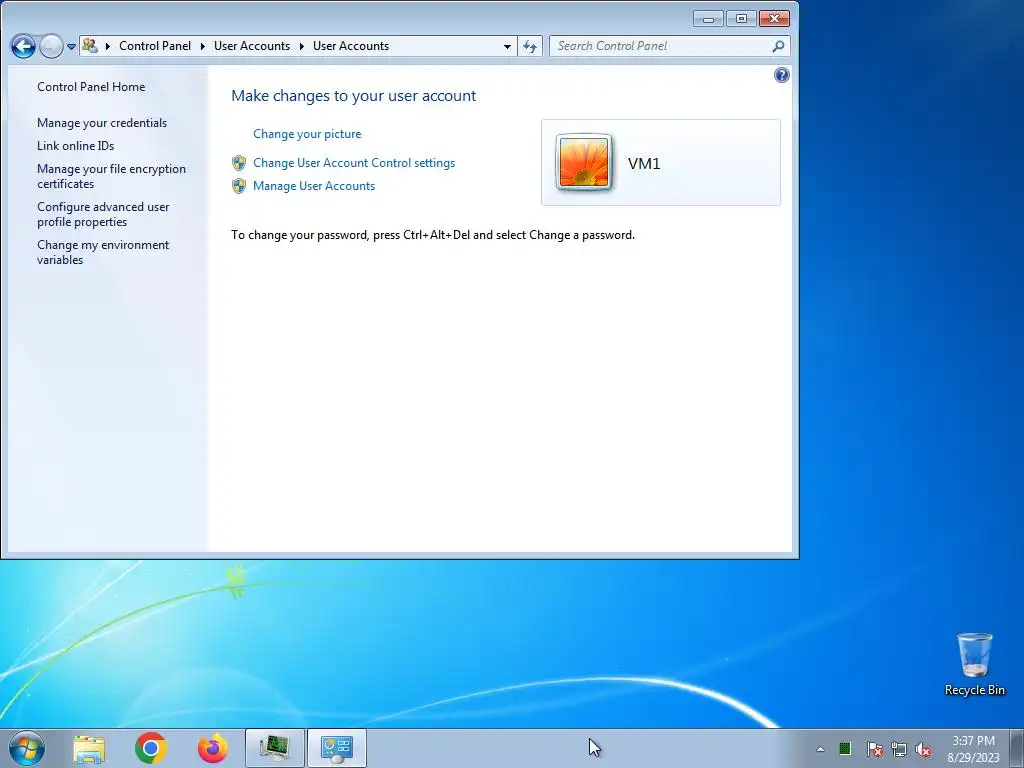
Task: Click the green tray icon
Action: tap(844, 748)
